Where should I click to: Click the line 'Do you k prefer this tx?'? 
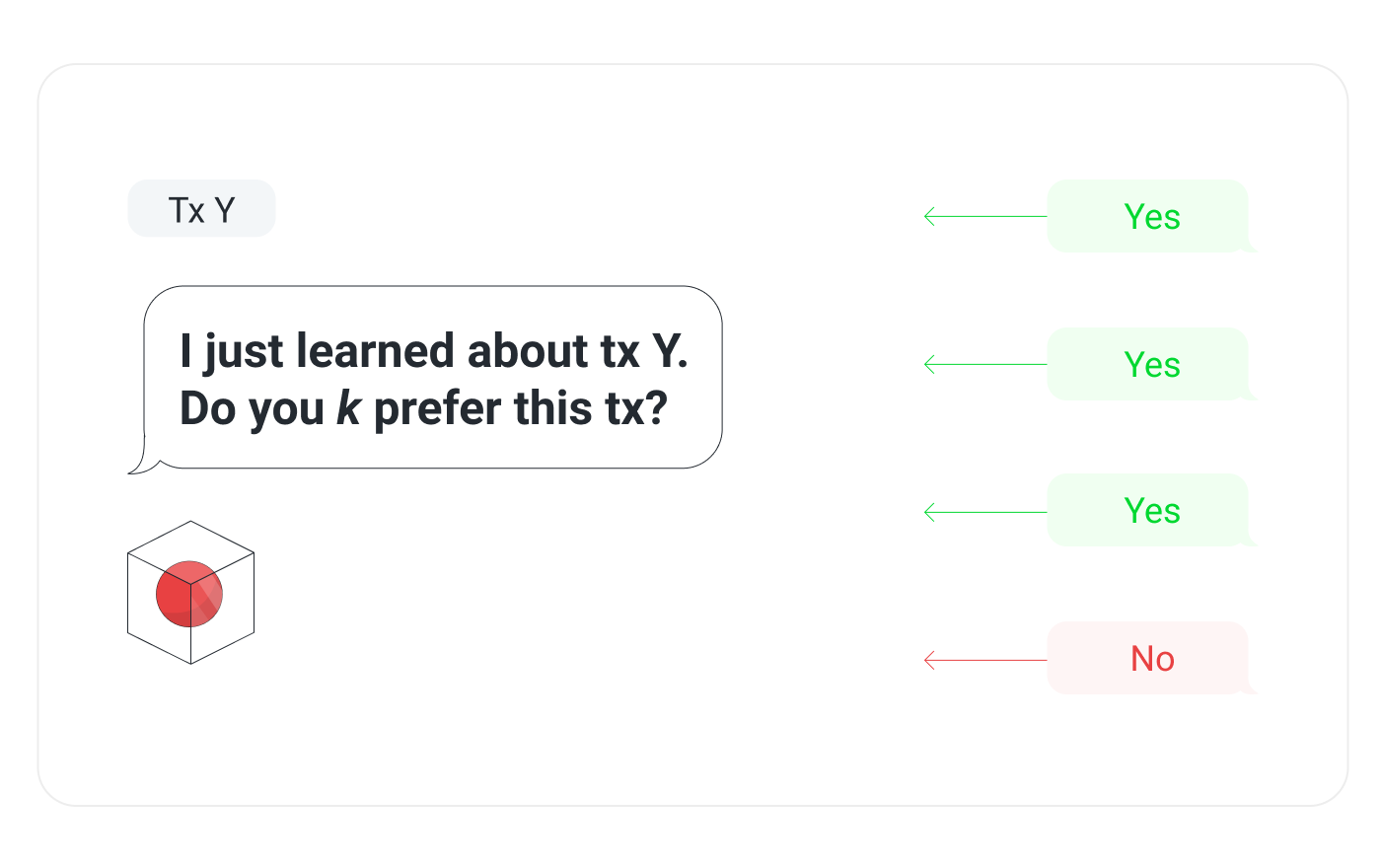[x=424, y=408]
